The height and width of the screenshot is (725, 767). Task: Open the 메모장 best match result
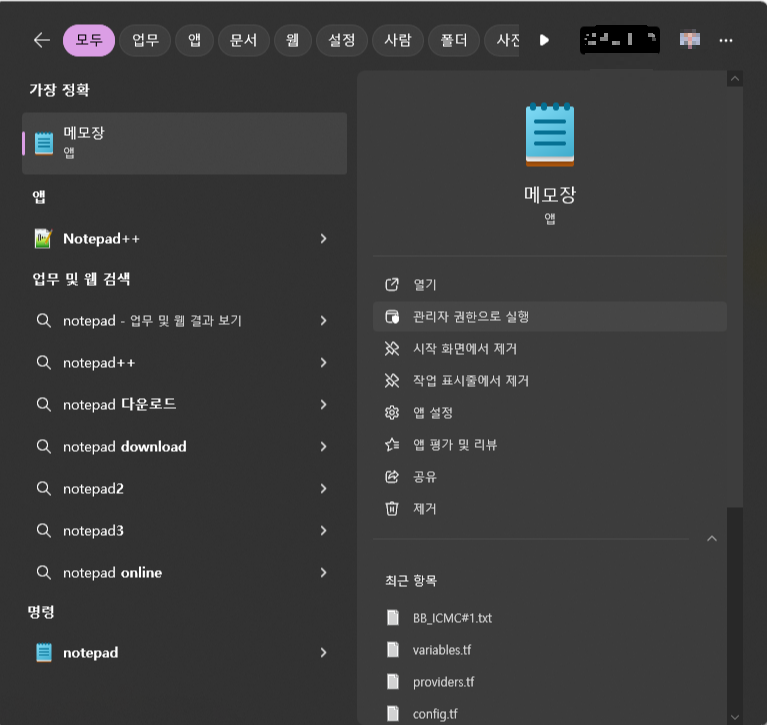(x=184, y=143)
